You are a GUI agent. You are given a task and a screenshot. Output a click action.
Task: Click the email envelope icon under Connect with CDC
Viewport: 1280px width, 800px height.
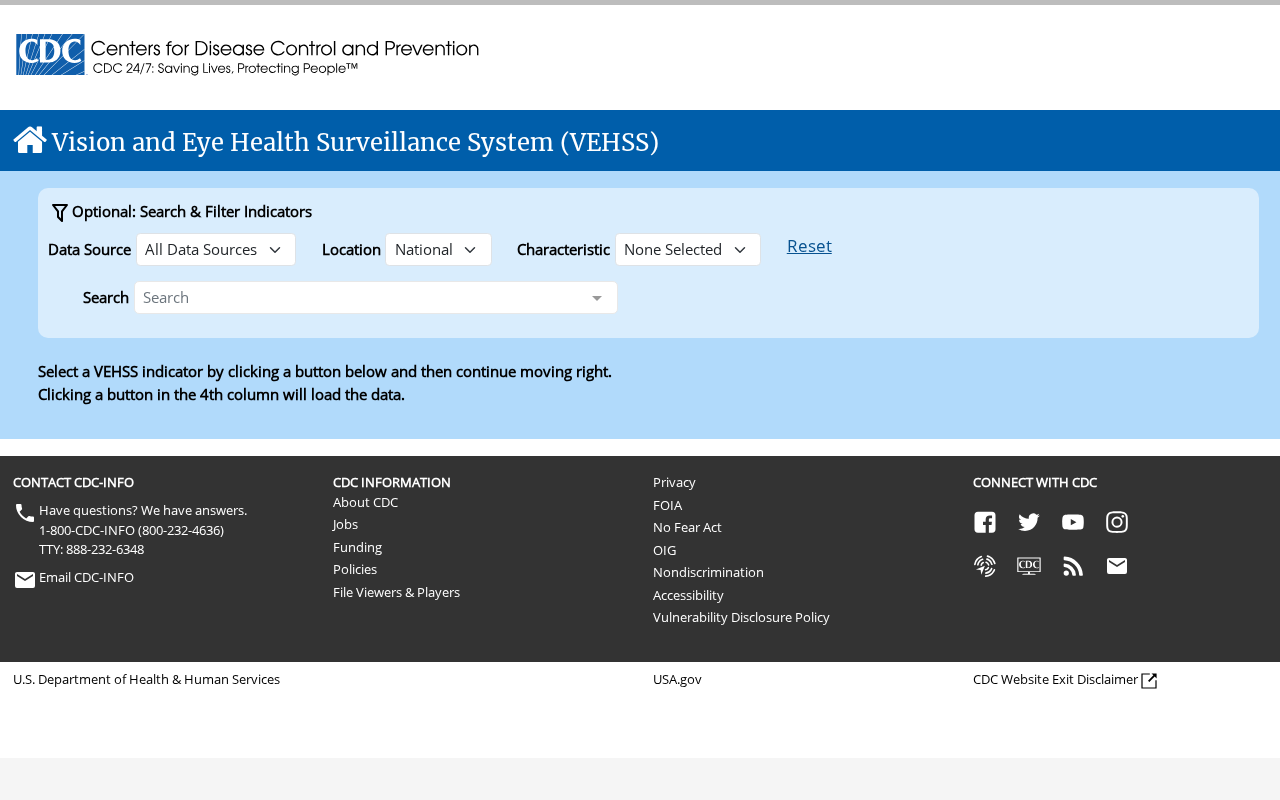point(1117,566)
